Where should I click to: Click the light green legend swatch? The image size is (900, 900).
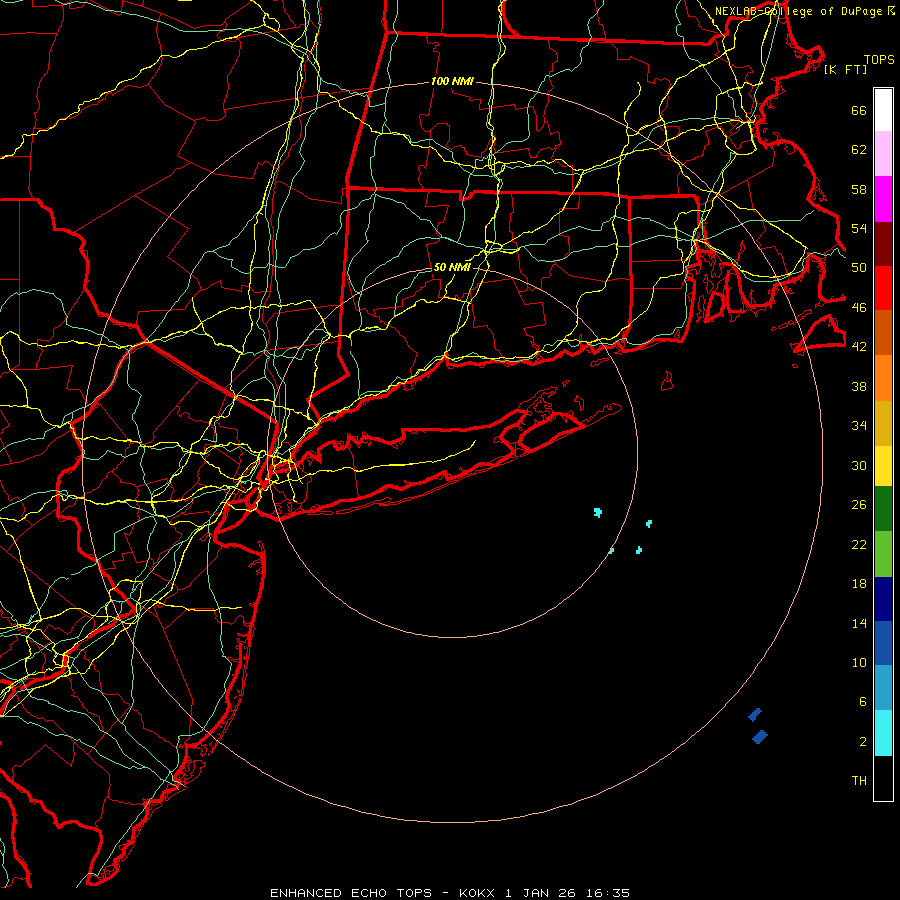click(x=883, y=554)
